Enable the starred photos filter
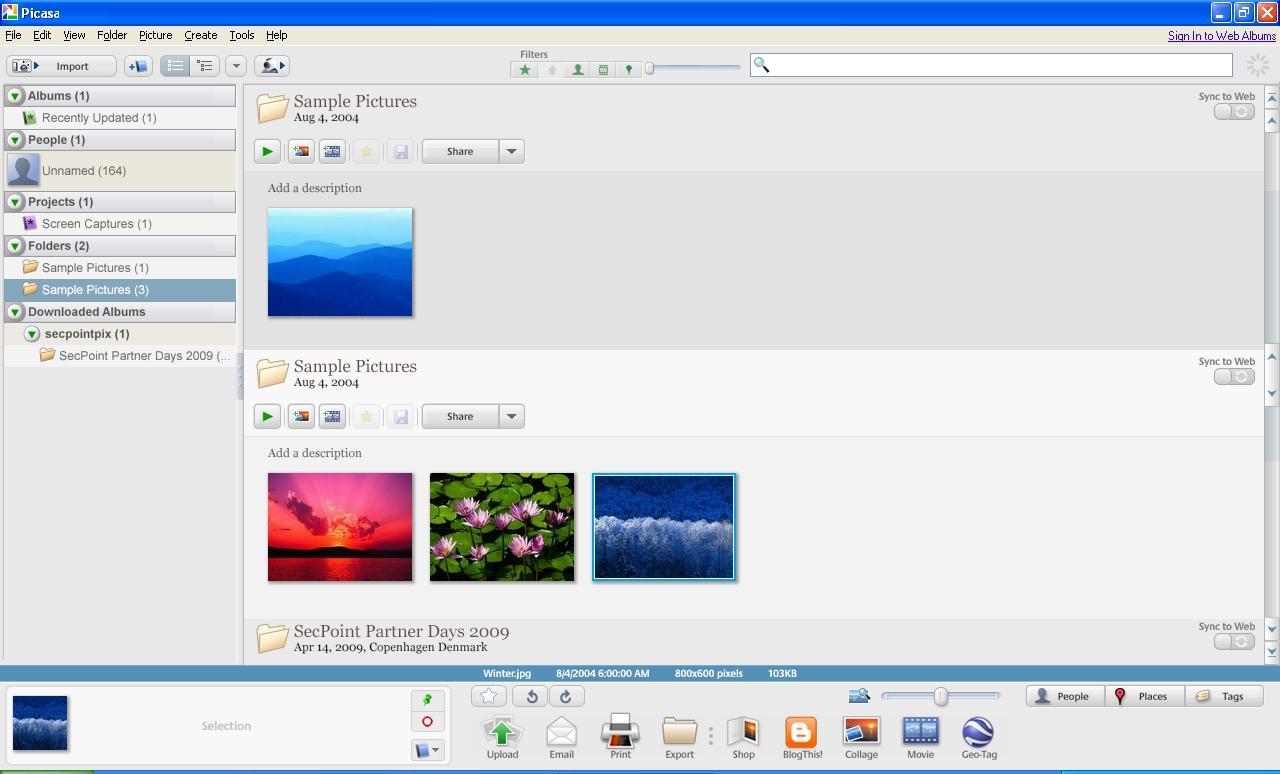The width and height of the screenshot is (1280, 774). (x=524, y=69)
